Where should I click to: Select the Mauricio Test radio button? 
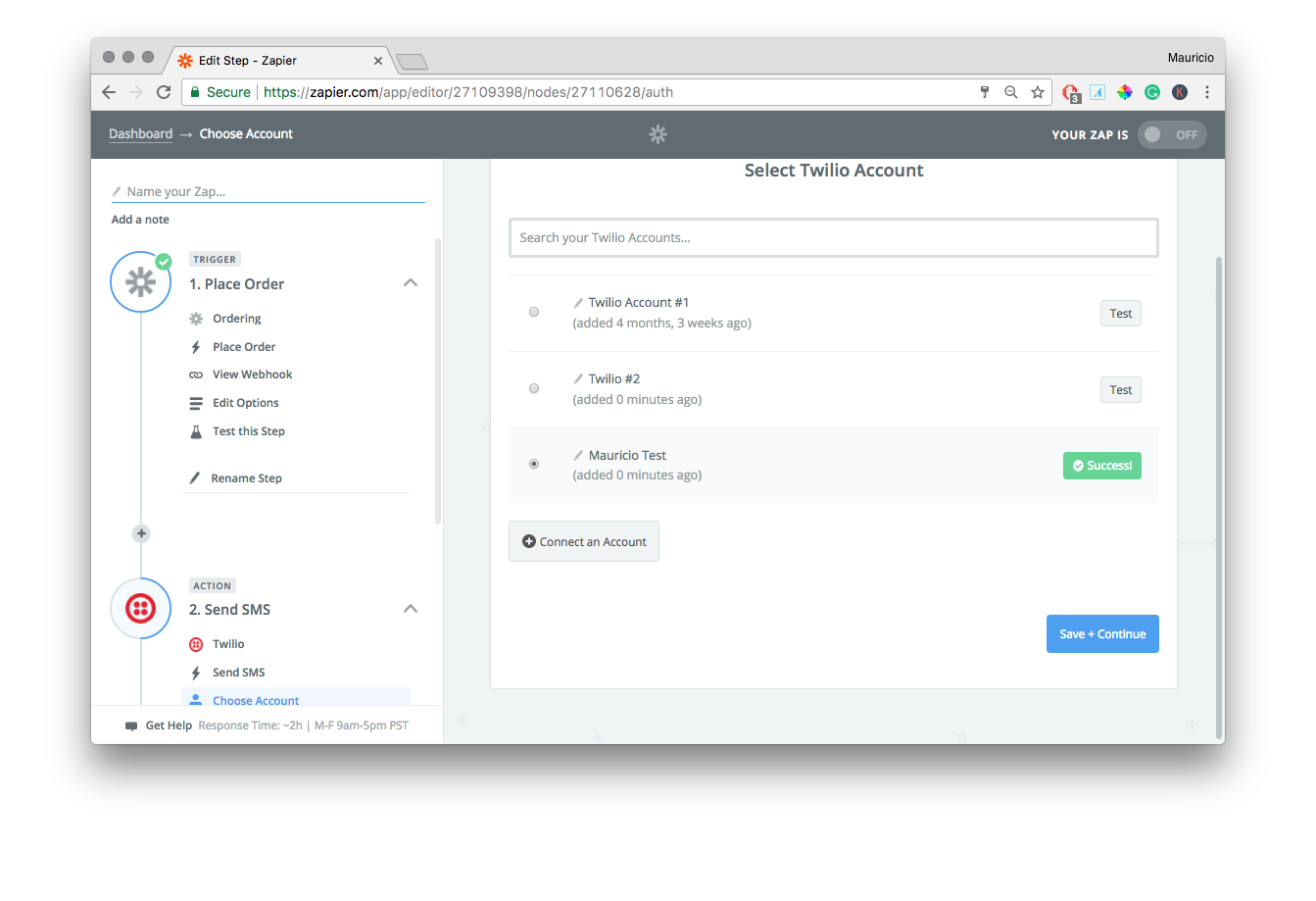pyautogui.click(x=534, y=464)
